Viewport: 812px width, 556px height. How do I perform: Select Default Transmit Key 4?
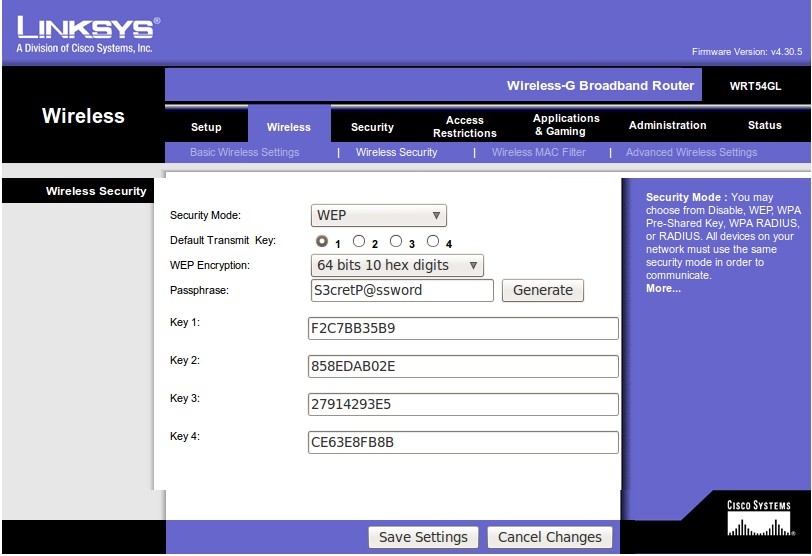[433, 241]
